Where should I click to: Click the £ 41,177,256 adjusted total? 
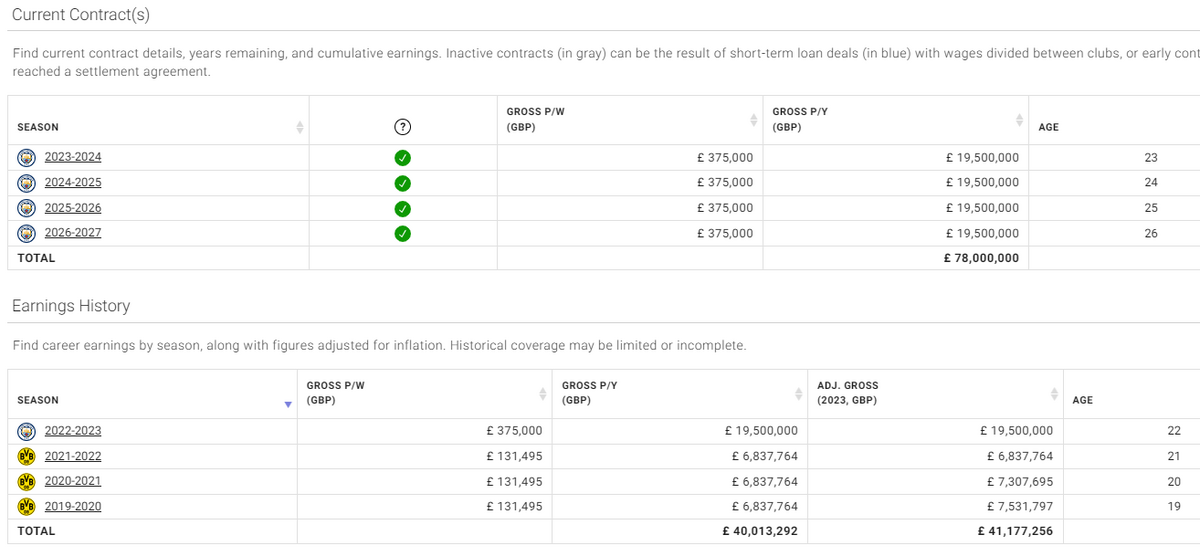click(x=1015, y=531)
